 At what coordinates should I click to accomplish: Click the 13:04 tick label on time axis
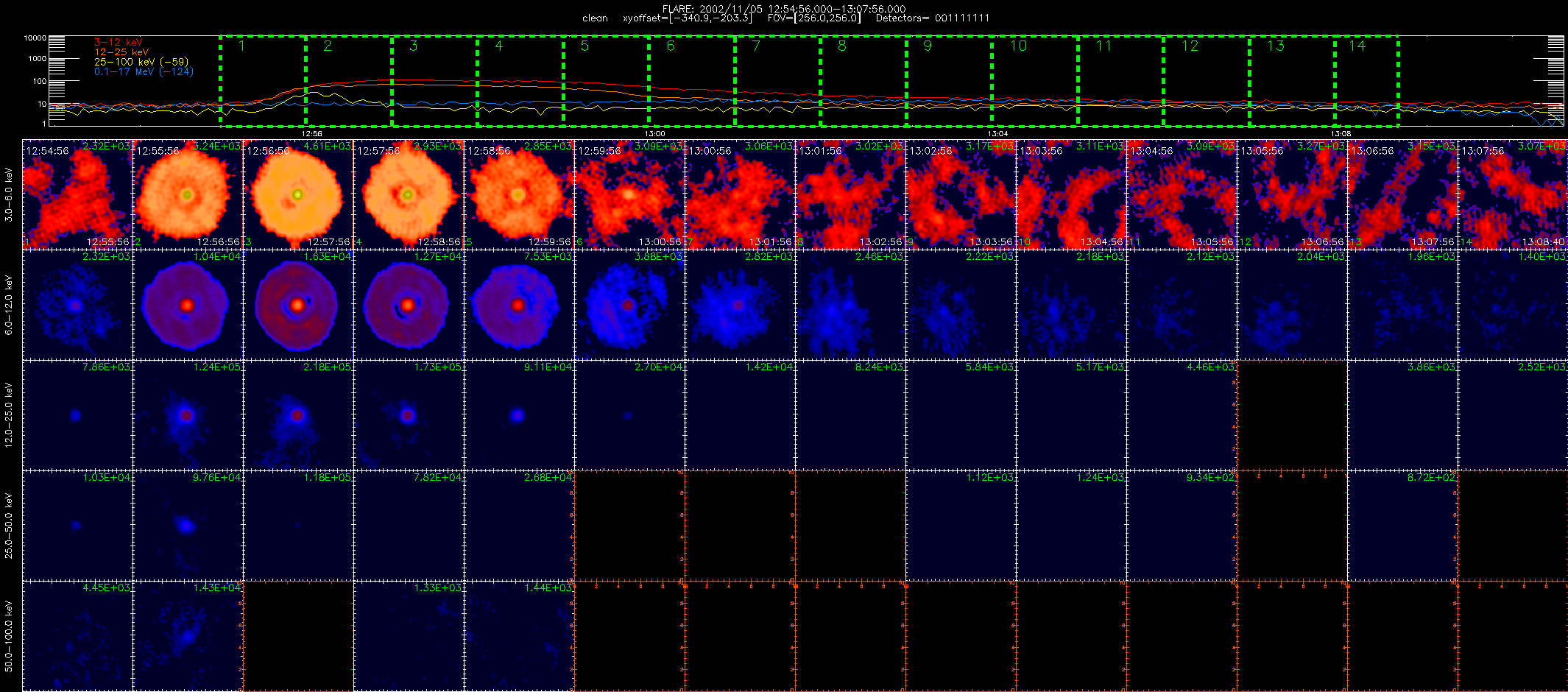tap(997, 134)
